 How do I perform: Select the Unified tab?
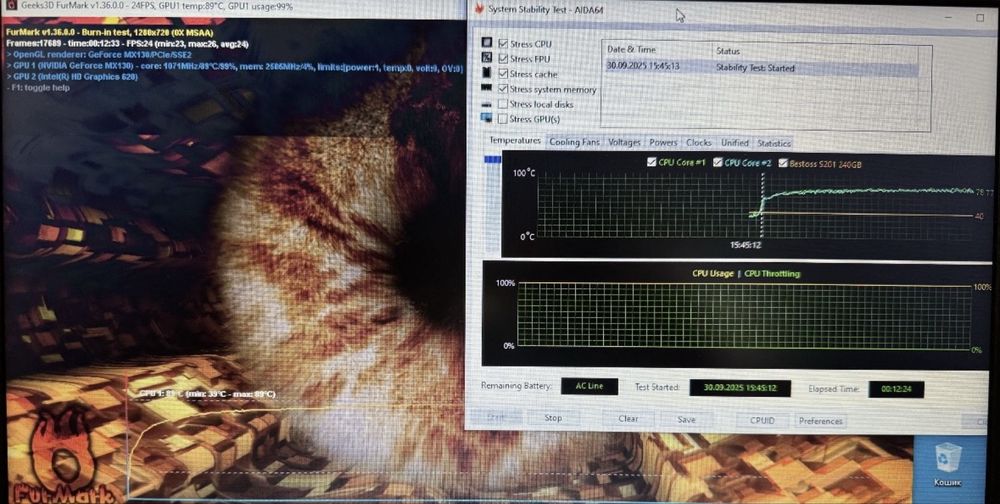pyautogui.click(x=735, y=143)
